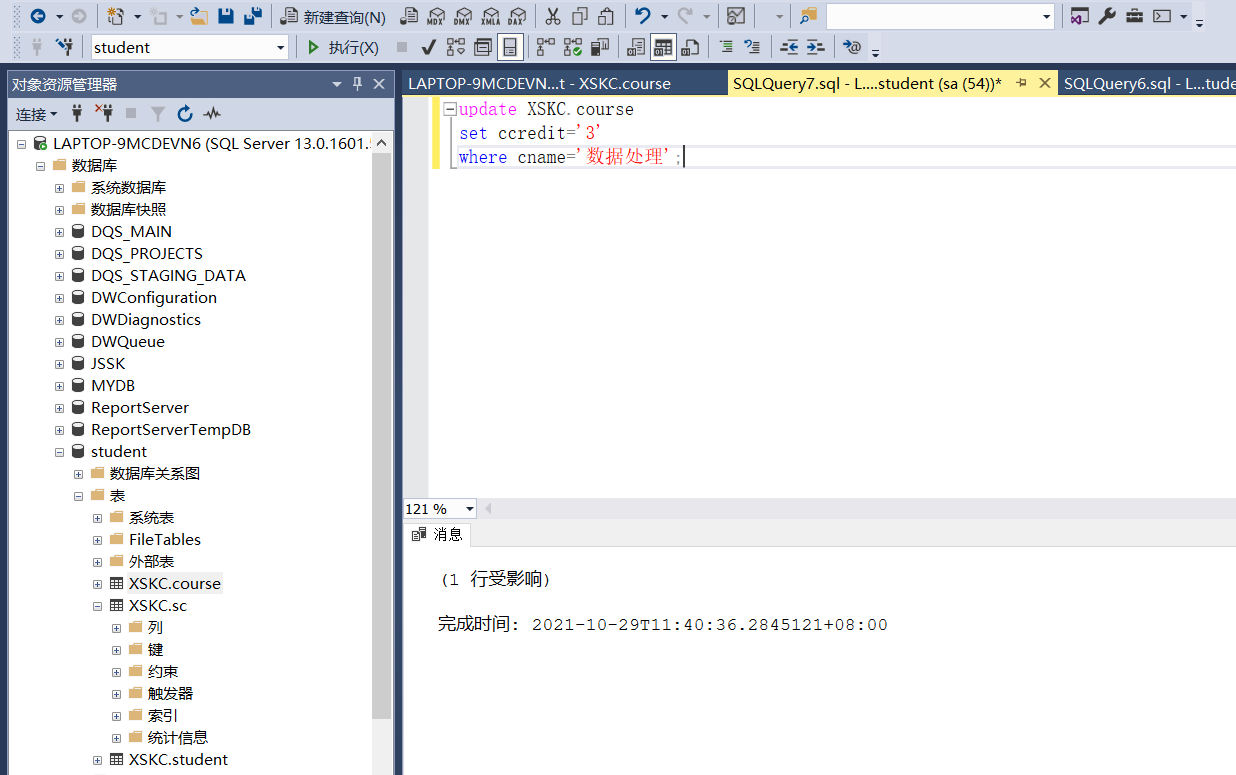Toggle include actual execution plan

[x=545, y=47]
